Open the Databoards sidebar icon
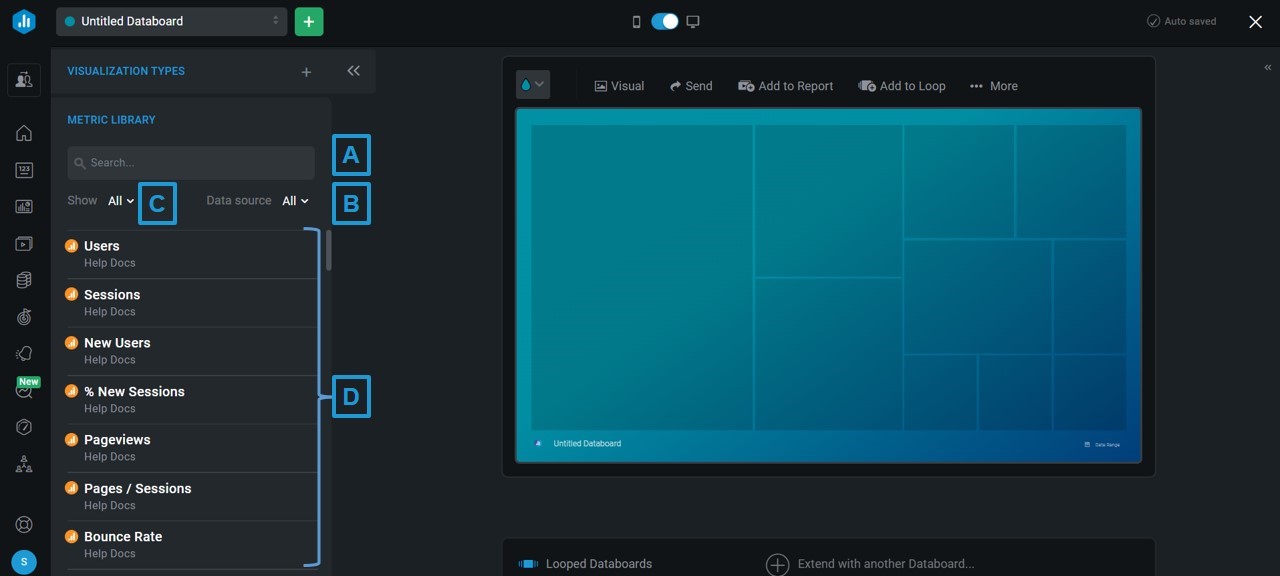 [24, 206]
